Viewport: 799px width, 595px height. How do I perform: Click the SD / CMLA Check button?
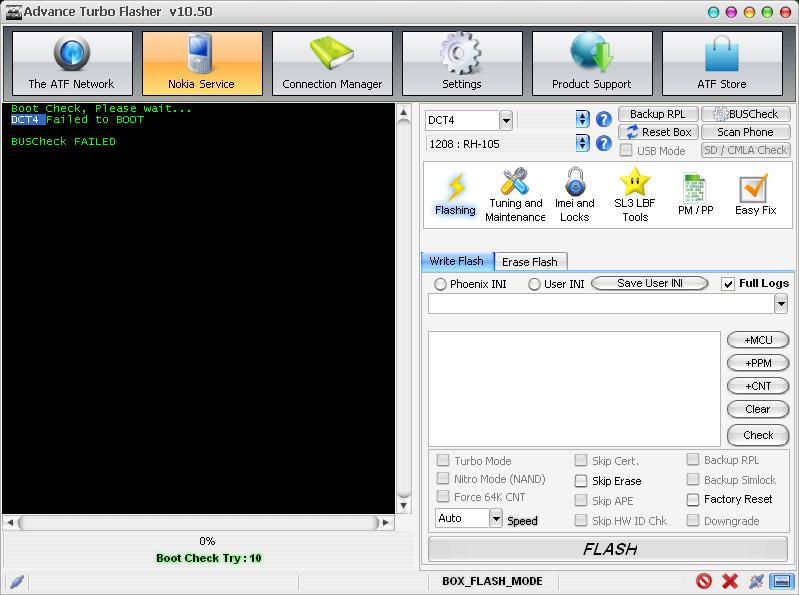(x=746, y=150)
